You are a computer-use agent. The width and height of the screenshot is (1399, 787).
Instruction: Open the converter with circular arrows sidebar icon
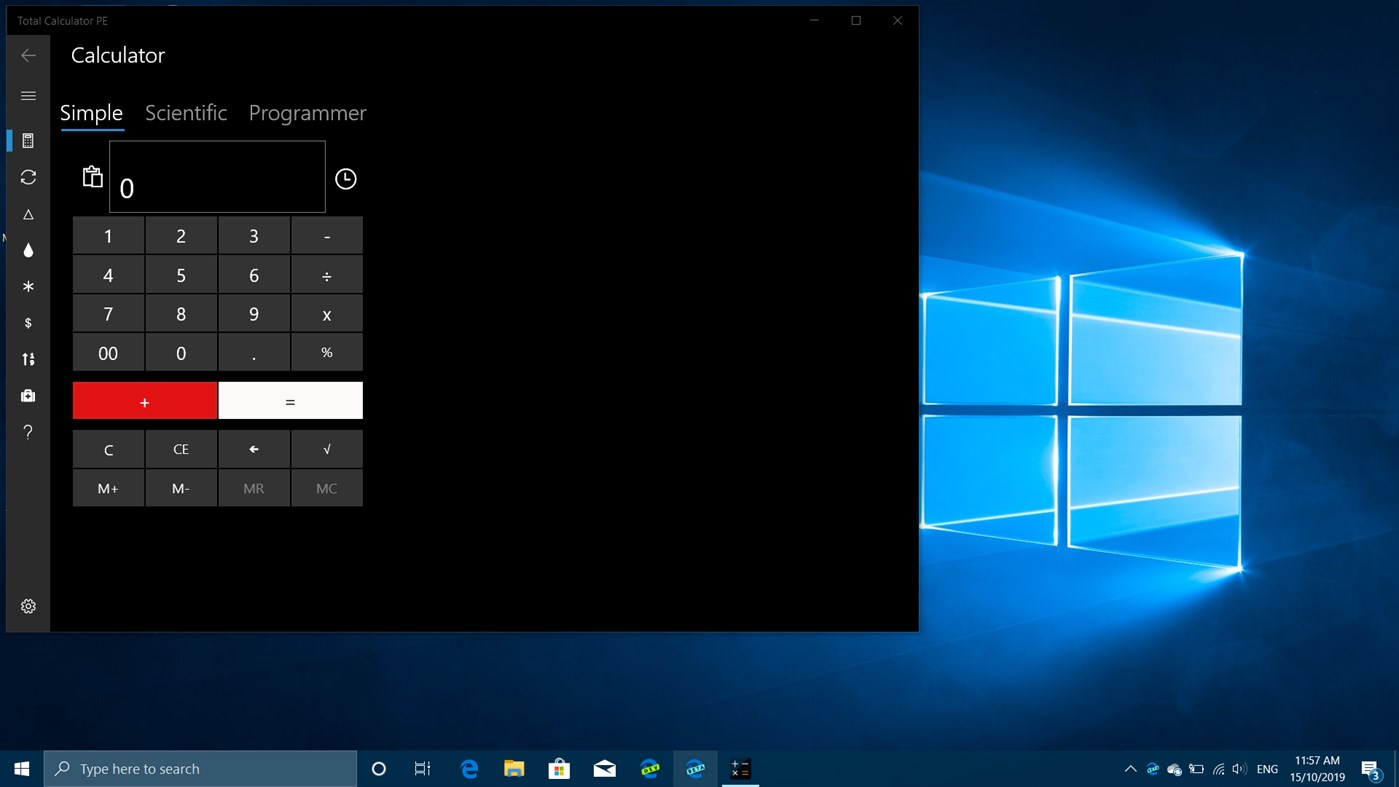click(x=27, y=177)
